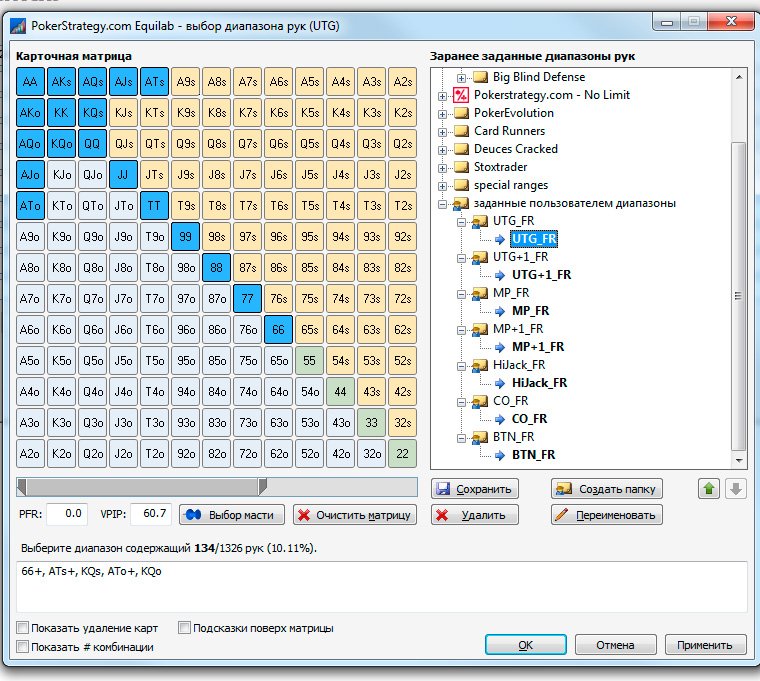The height and width of the screenshot is (681, 760).
Task: Click the Применить button
Action: coord(705,645)
